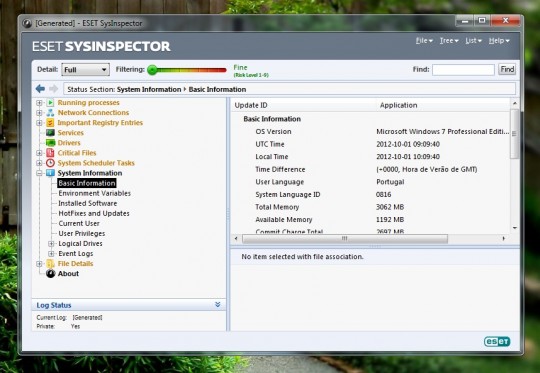This screenshot has width=540, height=373.
Task: Click the File Details icon
Action: pyautogui.click(x=50, y=263)
